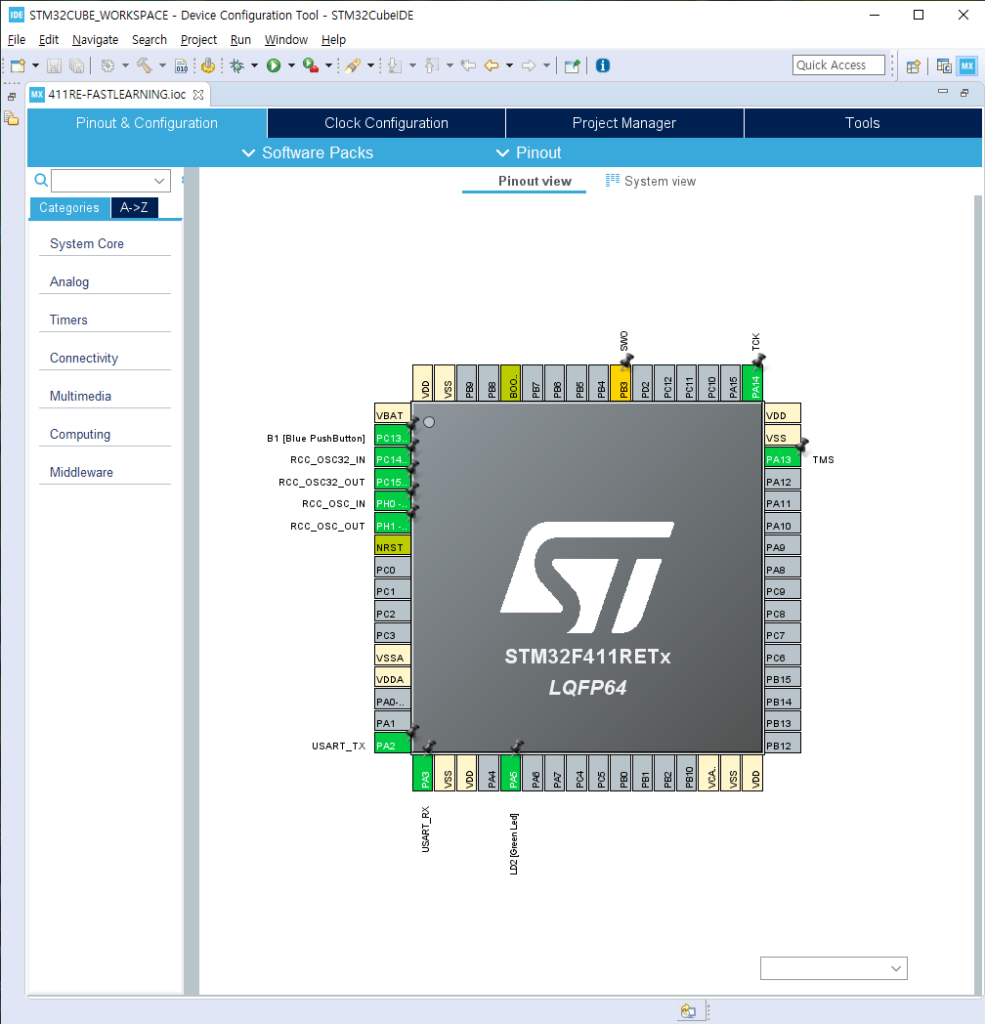The image size is (985, 1024).
Task: Click the New file icon in toolbar
Action: click(17, 66)
